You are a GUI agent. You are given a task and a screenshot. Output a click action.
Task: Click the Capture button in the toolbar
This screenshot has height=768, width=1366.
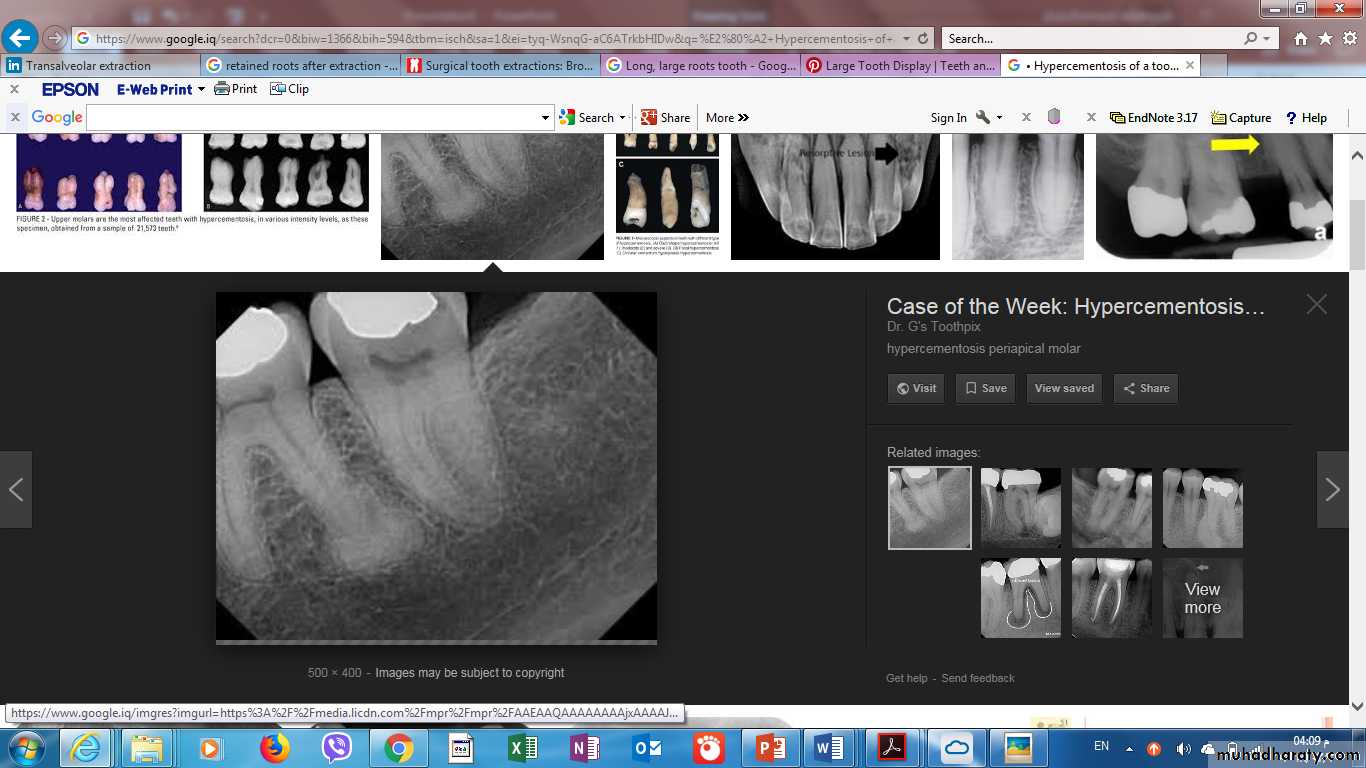tap(1241, 118)
